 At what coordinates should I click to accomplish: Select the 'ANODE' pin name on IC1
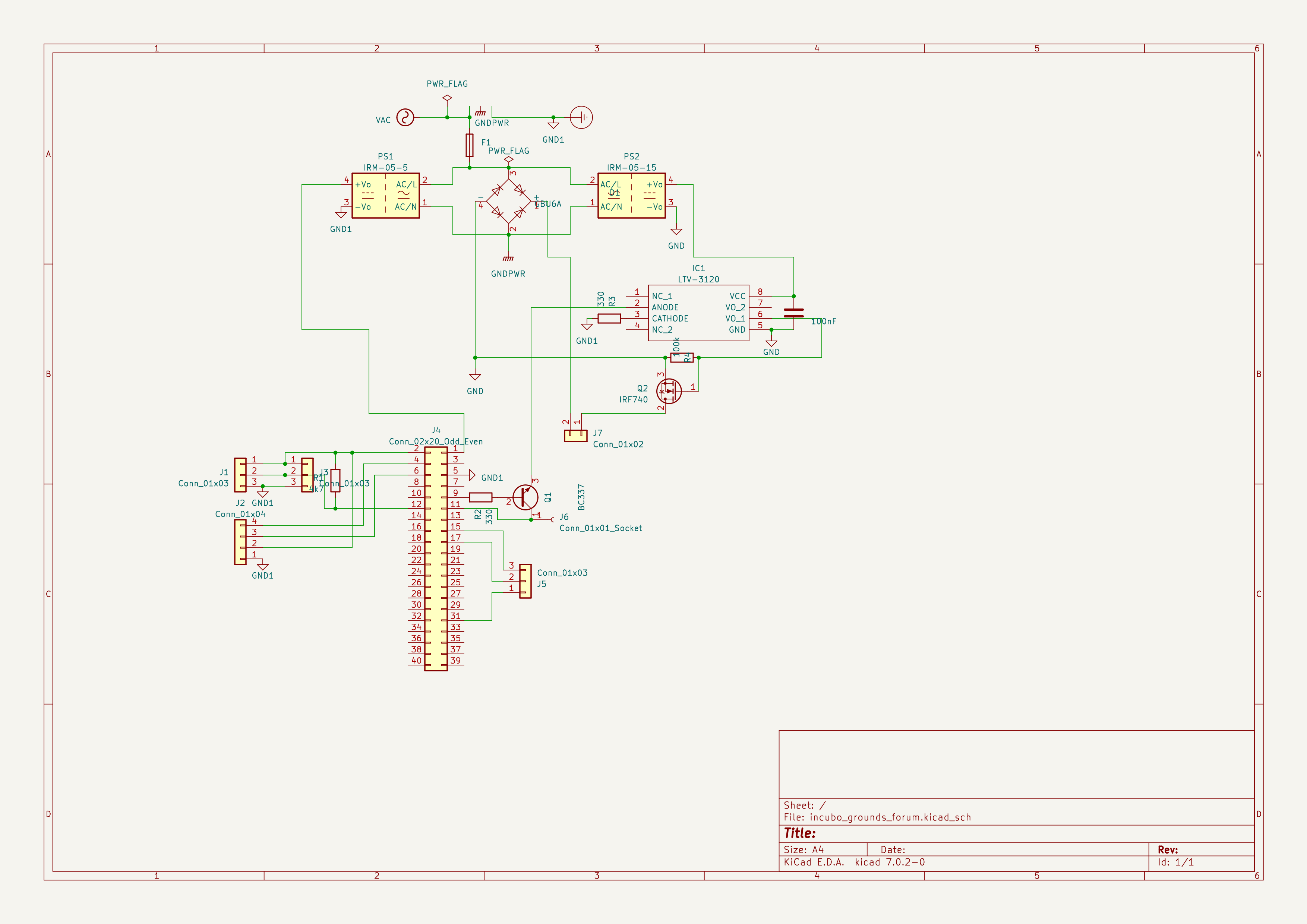pyautogui.click(x=665, y=307)
